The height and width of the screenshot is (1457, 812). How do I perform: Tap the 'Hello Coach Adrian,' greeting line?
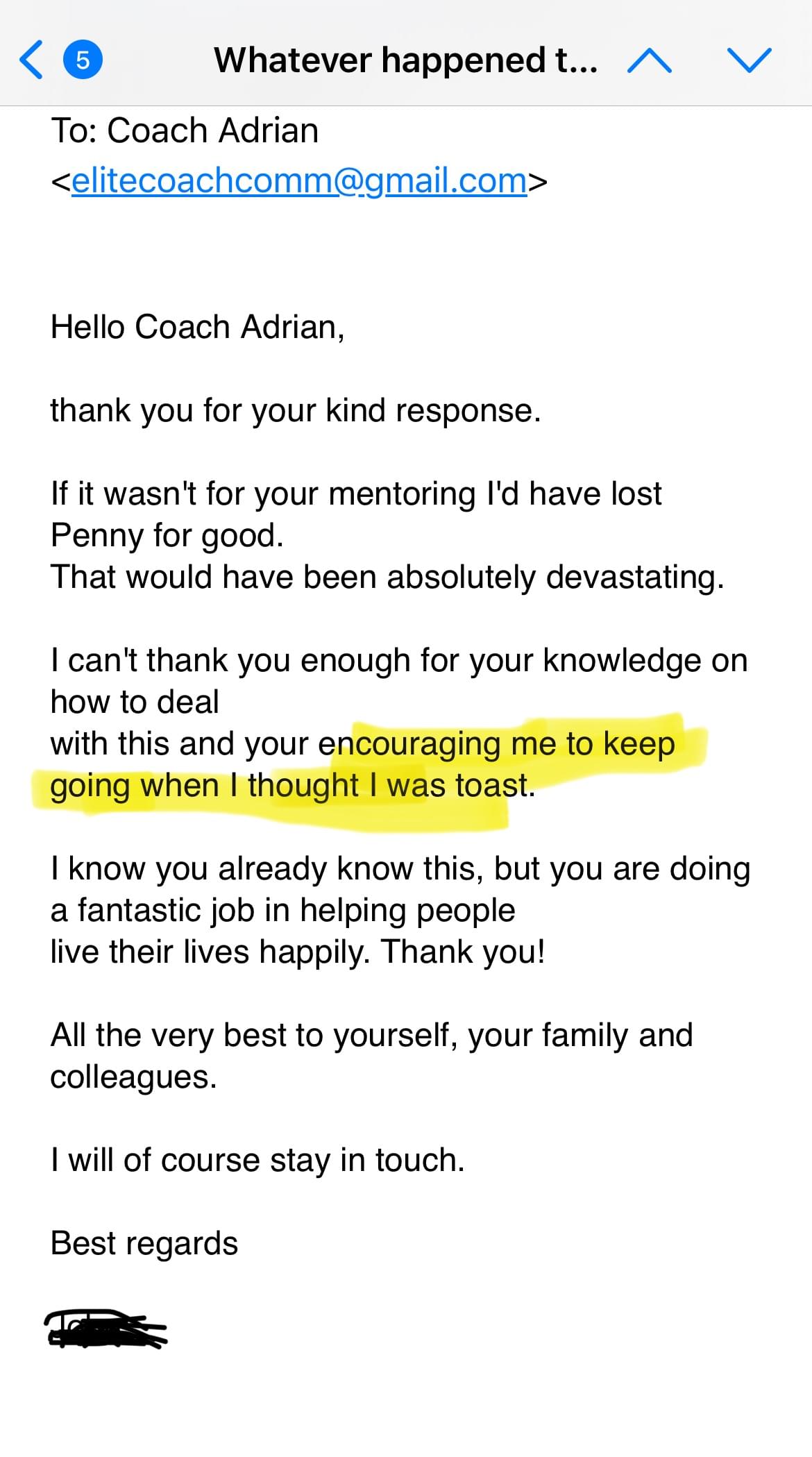coord(197,327)
